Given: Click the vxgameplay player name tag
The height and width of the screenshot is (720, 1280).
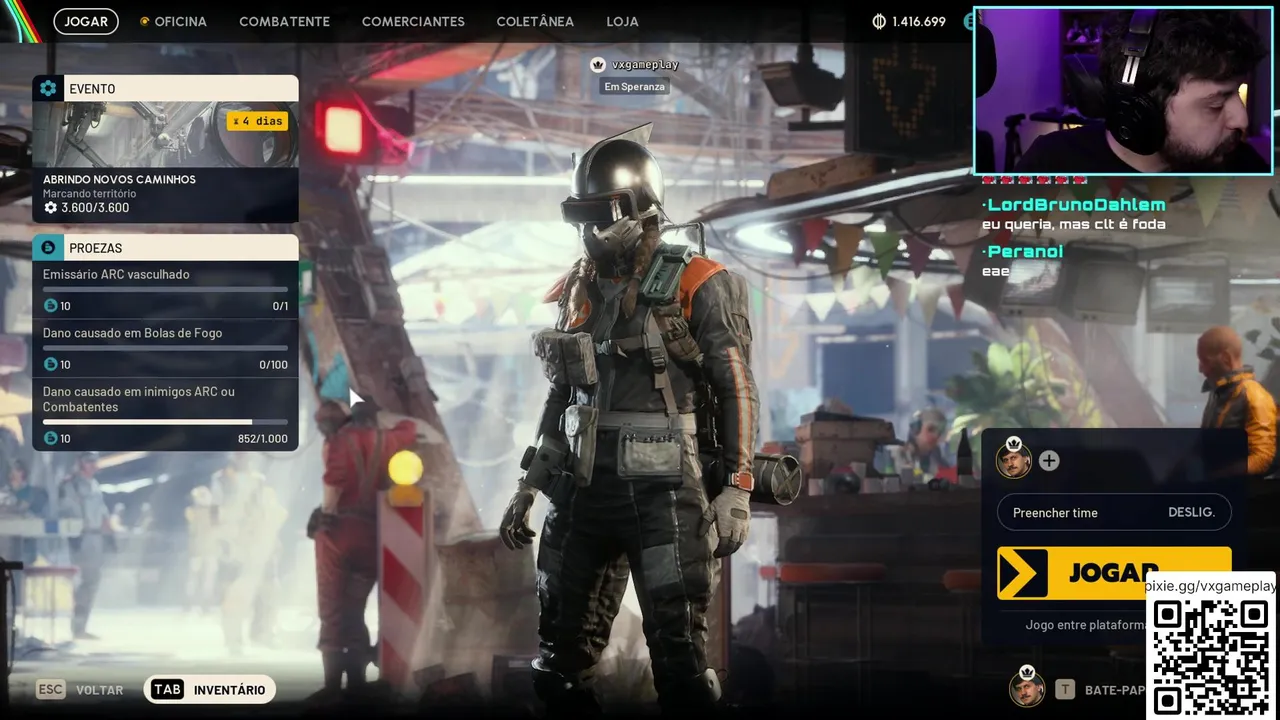Looking at the screenshot, I should point(645,64).
